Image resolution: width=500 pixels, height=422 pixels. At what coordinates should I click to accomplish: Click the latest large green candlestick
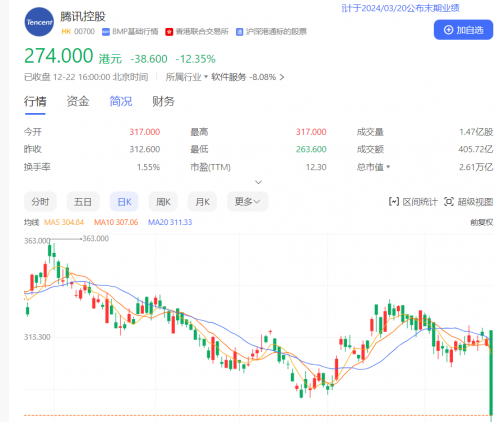point(491,372)
